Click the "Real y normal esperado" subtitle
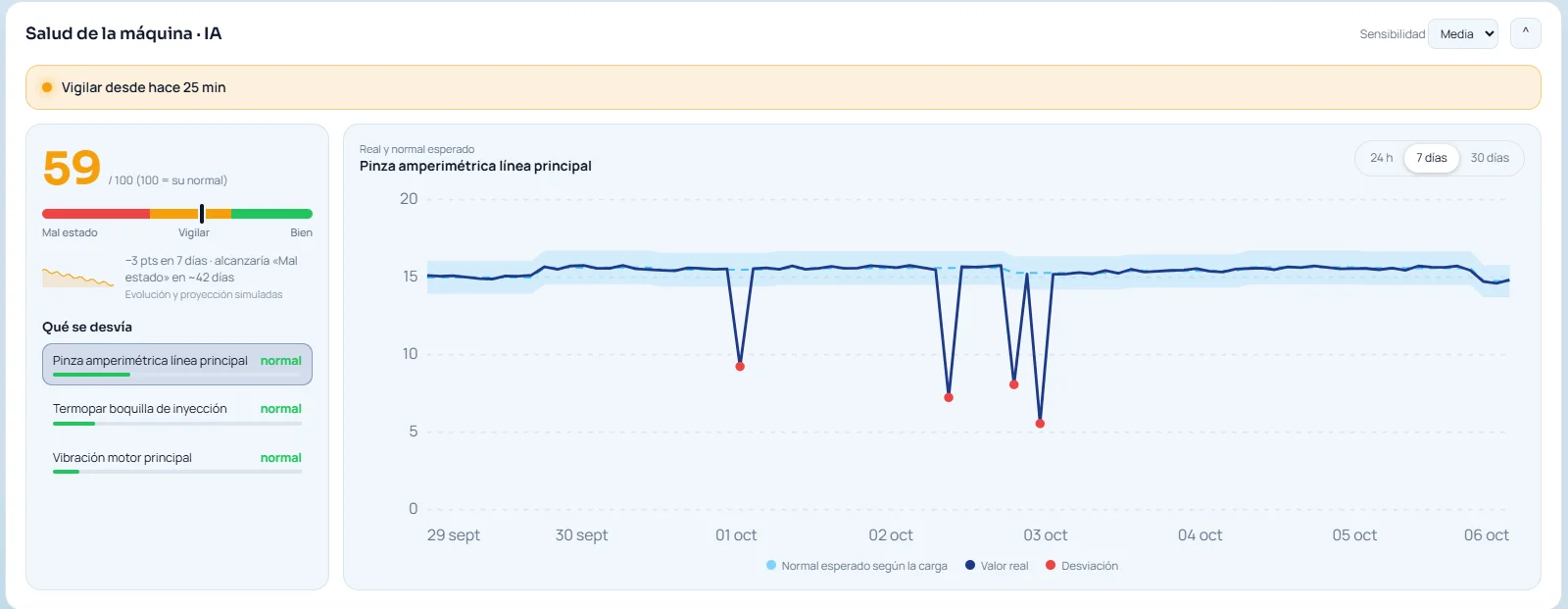This screenshot has width=1568, height=609. [416, 149]
